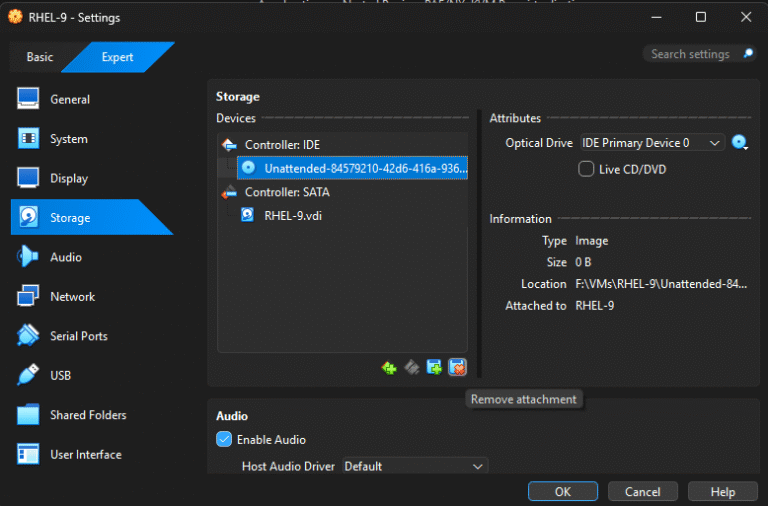This screenshot has height=506, width=768.
Task: Click the Add attachment icon
Action: tap(435, 368)
